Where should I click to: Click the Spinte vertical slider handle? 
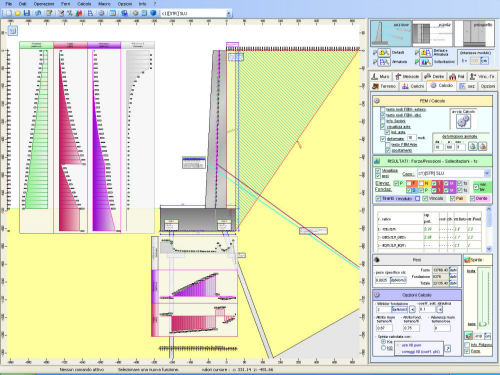[482, 324]
